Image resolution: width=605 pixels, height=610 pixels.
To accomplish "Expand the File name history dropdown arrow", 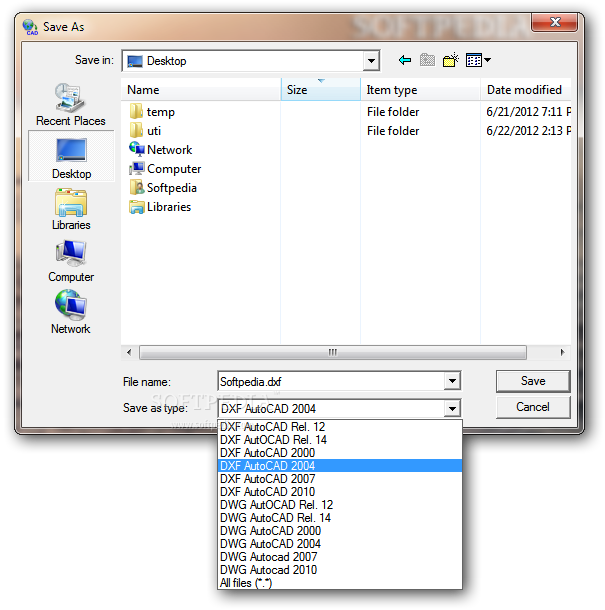I will click(x=452, y=381).
